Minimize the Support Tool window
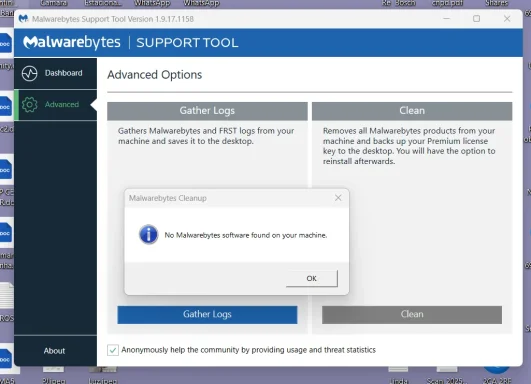Image resolution: width=531 pixels, height=384 pixels. tap(447, 19)
